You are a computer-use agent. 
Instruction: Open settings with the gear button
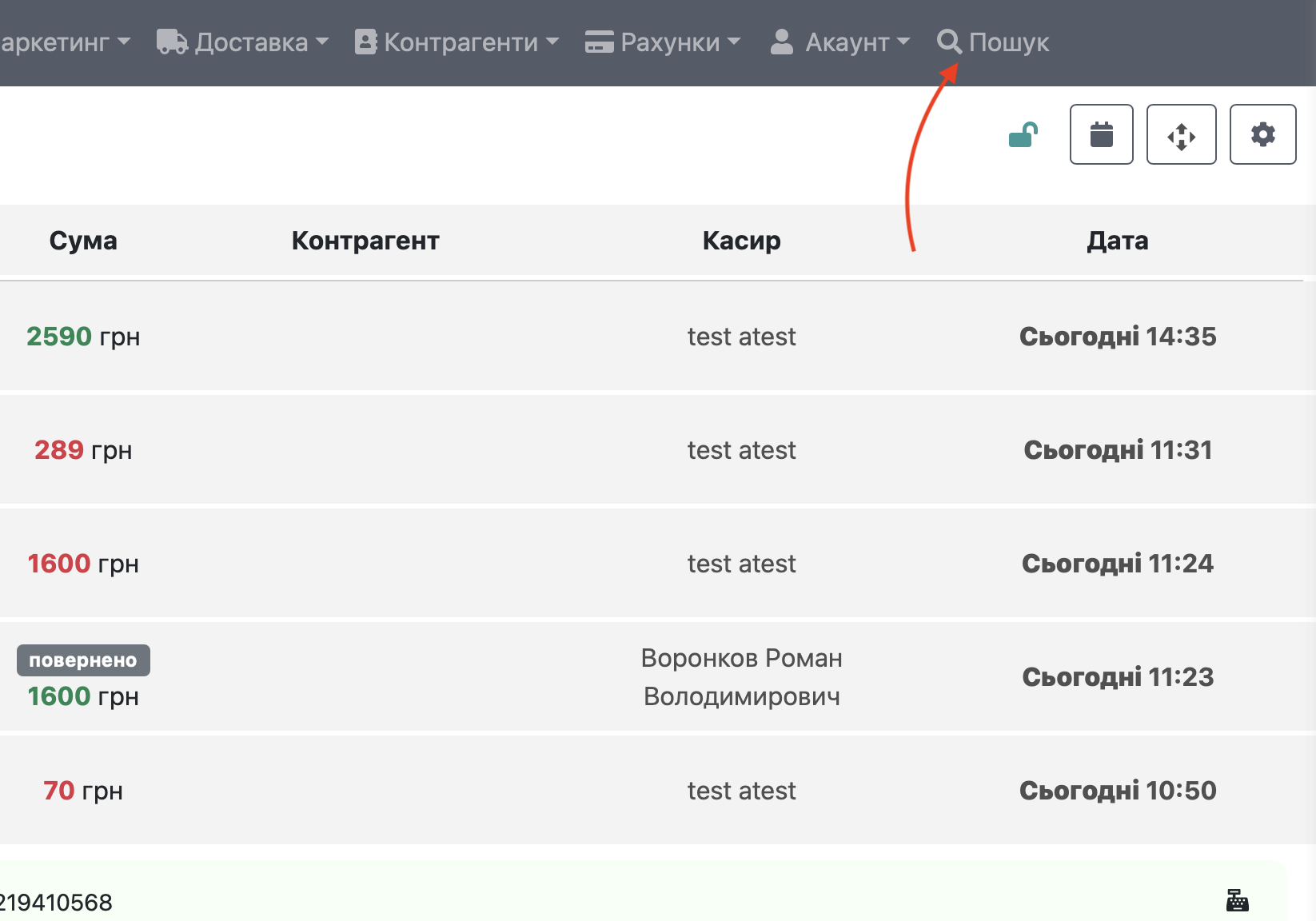click(x=1262, y=134)
